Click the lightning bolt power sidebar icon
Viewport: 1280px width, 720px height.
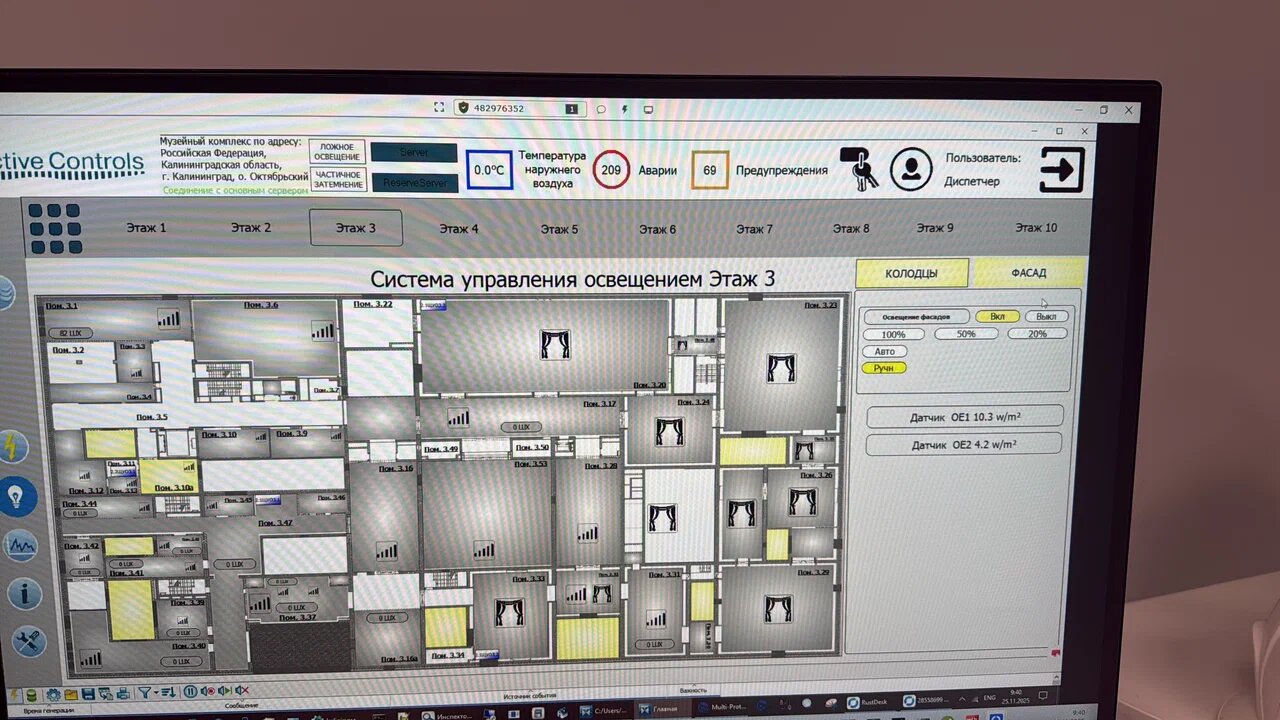[14, 447]
